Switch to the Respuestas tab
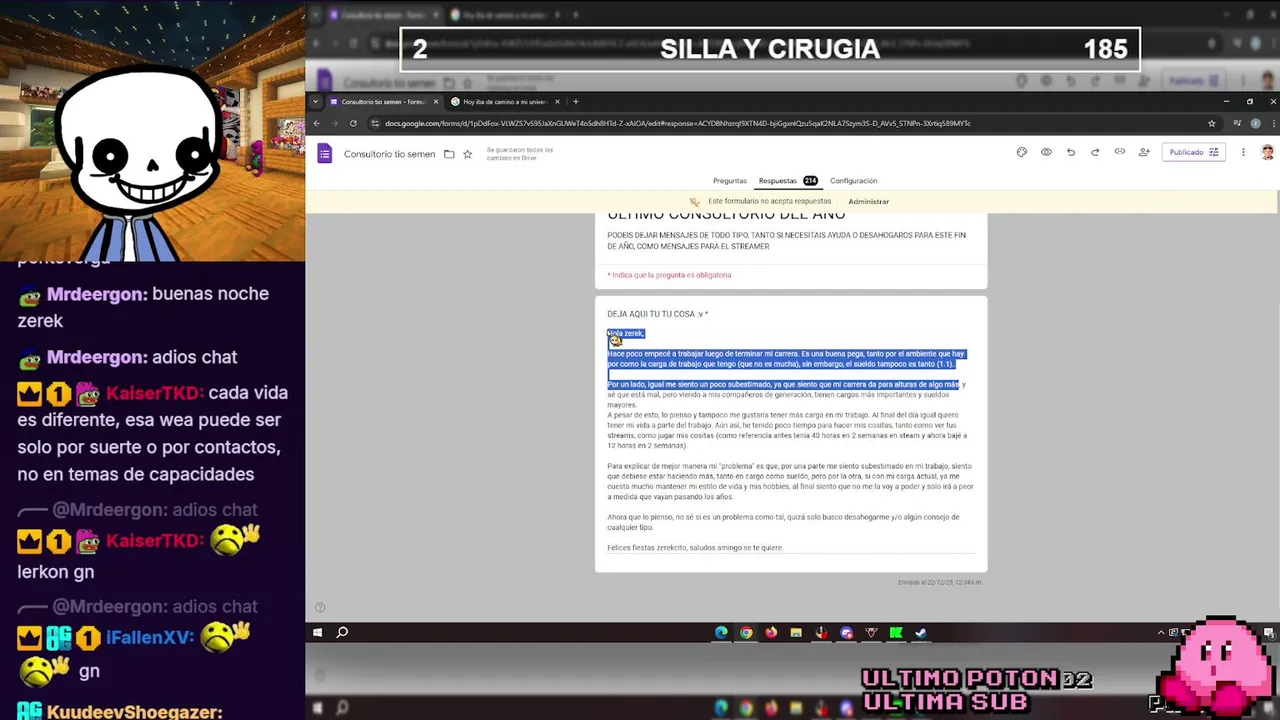The height and width of the screenshot is (720, 1280). [788, 181]
